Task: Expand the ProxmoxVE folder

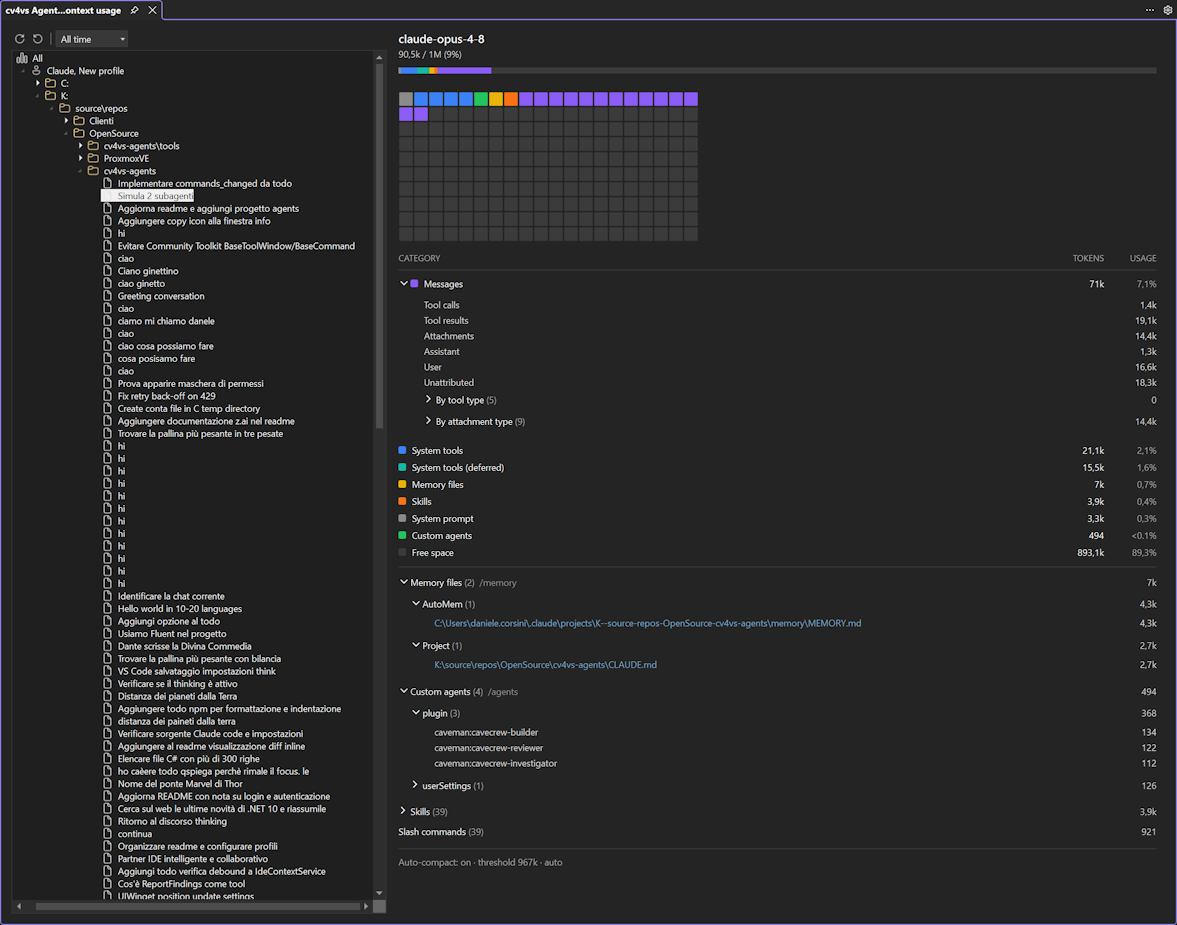Action: point(80,158)
